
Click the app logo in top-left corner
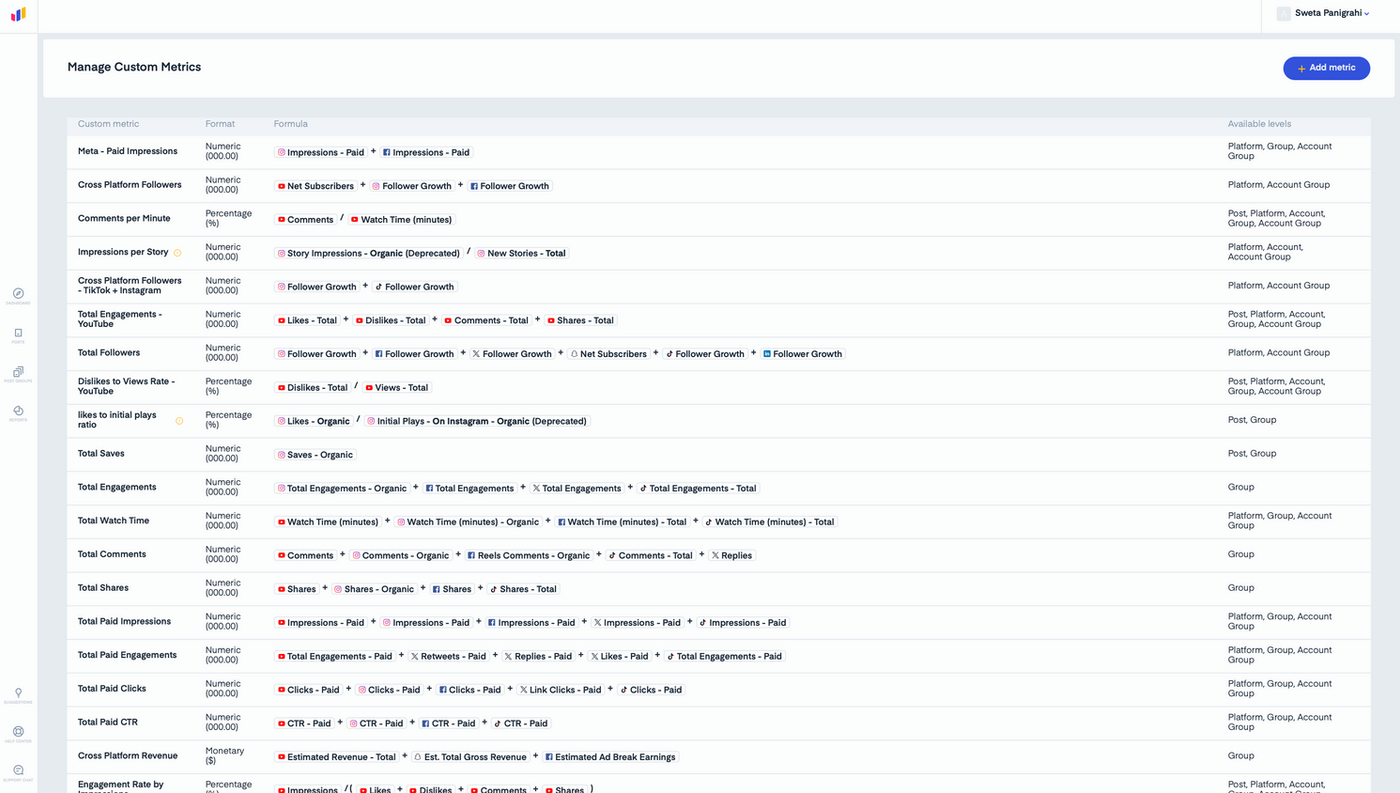[18, 14]
